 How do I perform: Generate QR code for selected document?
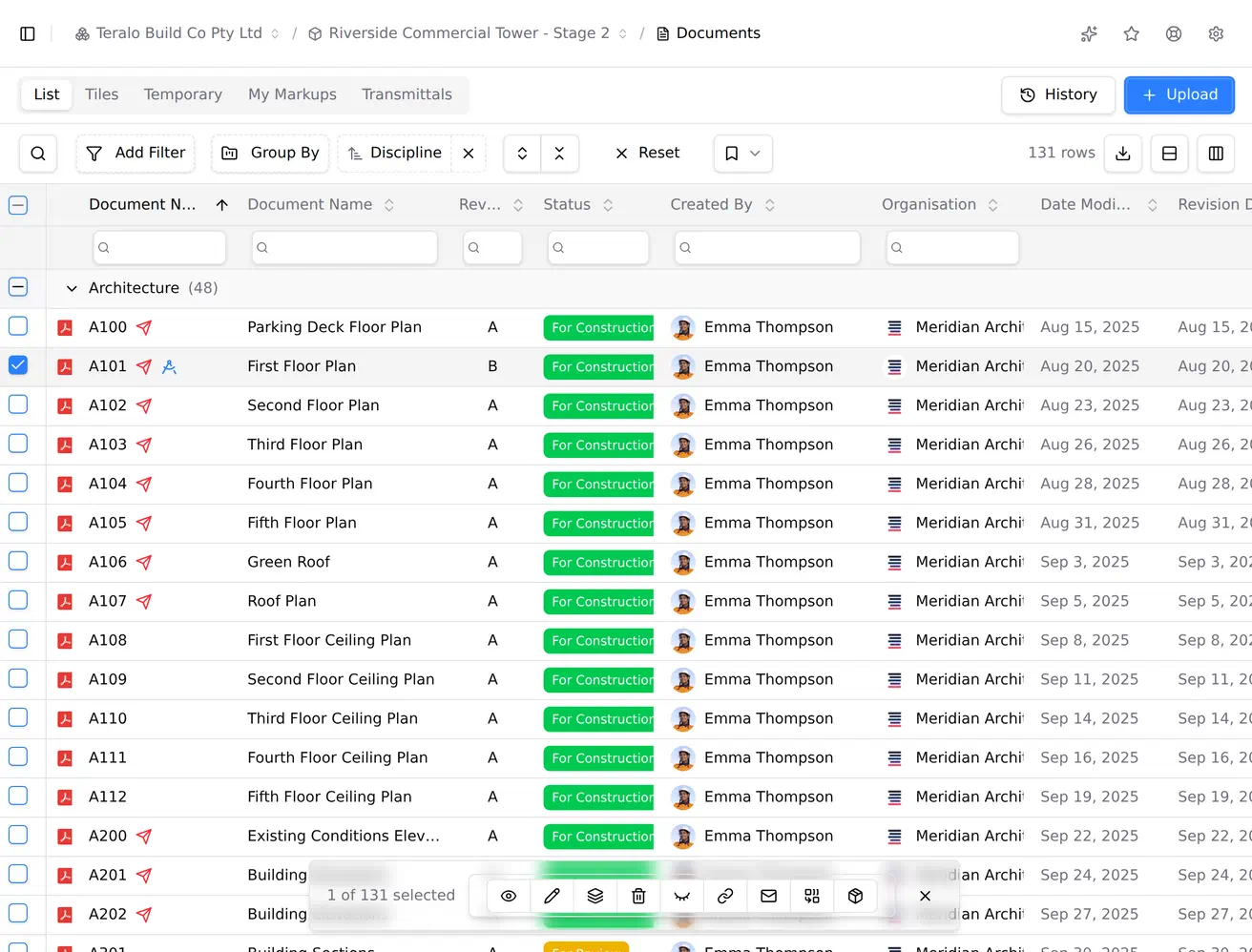click(812, 896)
